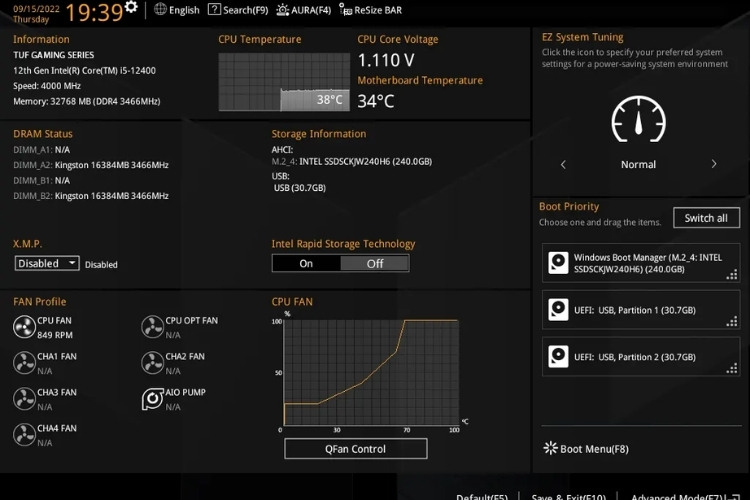750x500 pixels.
Task: Open the English language menu
Action: tap(177, 10)
